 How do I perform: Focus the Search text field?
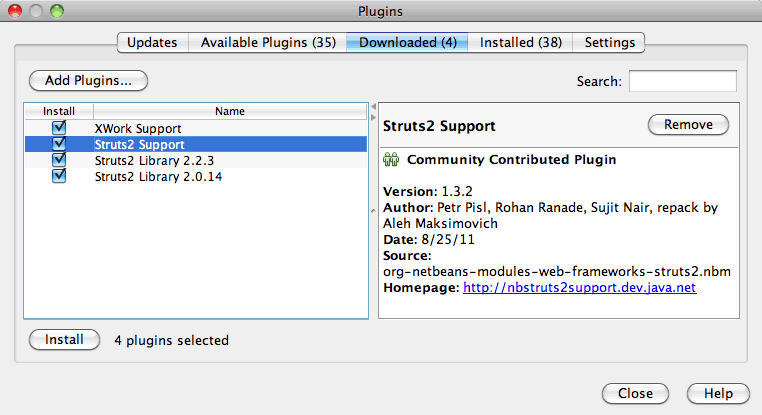point(682,81)
